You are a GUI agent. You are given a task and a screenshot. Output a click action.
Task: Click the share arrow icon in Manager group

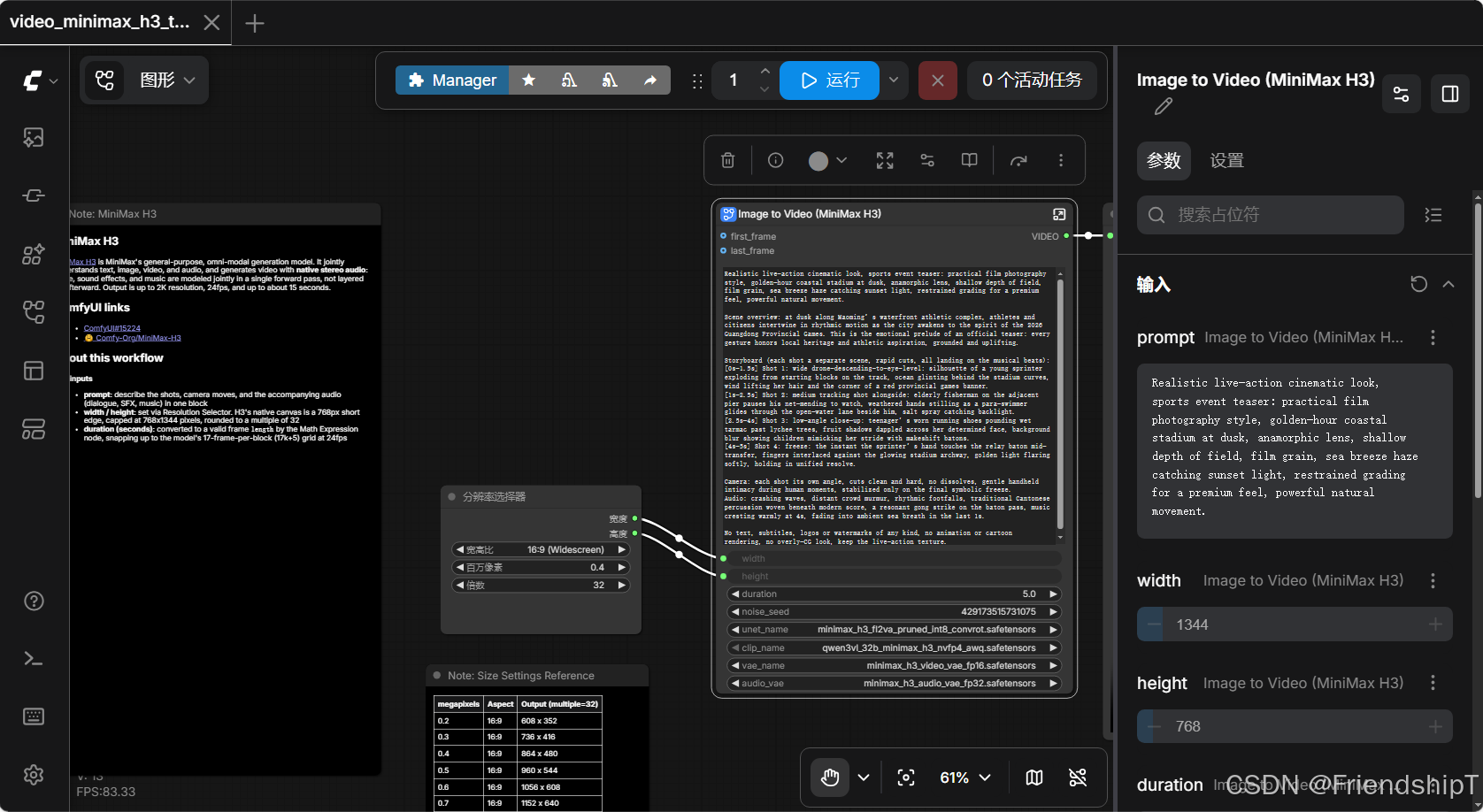650,80
